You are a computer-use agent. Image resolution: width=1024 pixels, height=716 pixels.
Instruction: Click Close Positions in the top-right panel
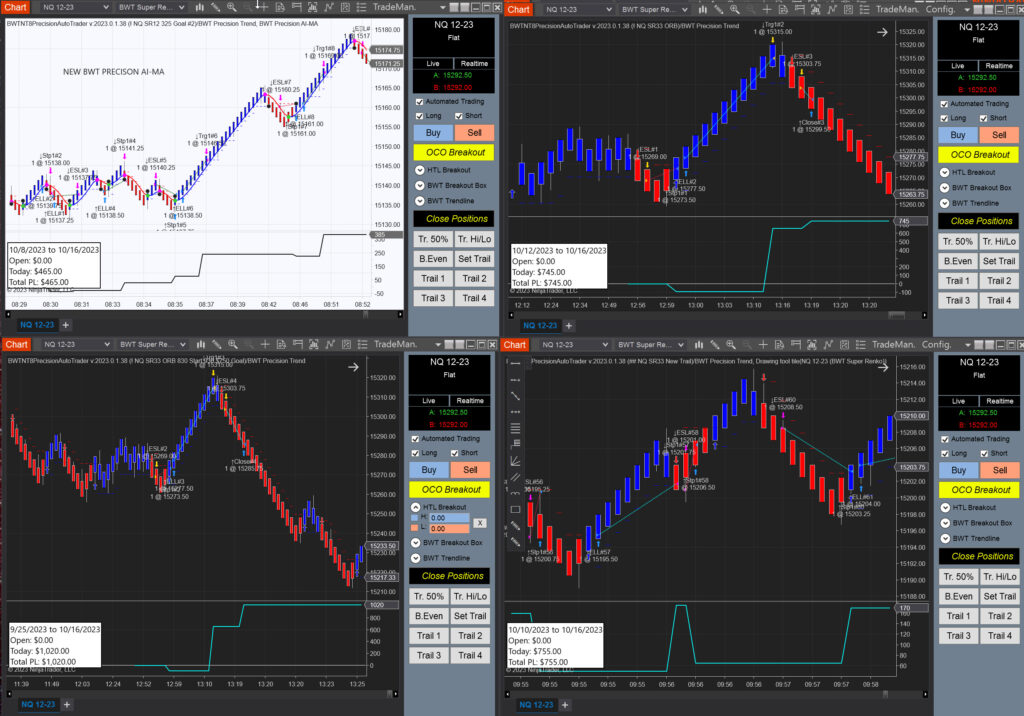click(x=975, y=221)
